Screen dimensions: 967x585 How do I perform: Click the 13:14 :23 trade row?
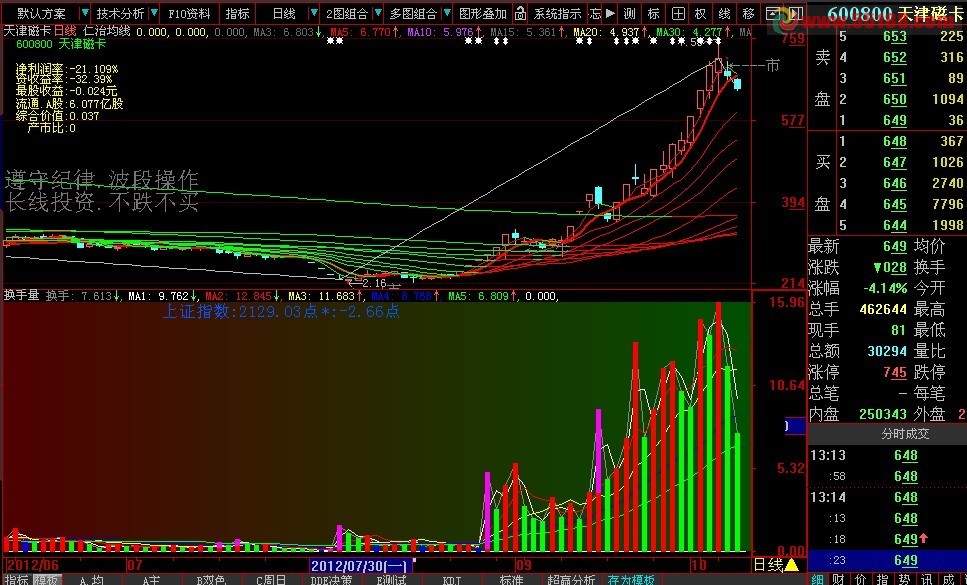pyautogui.click(x=887, y=560)
